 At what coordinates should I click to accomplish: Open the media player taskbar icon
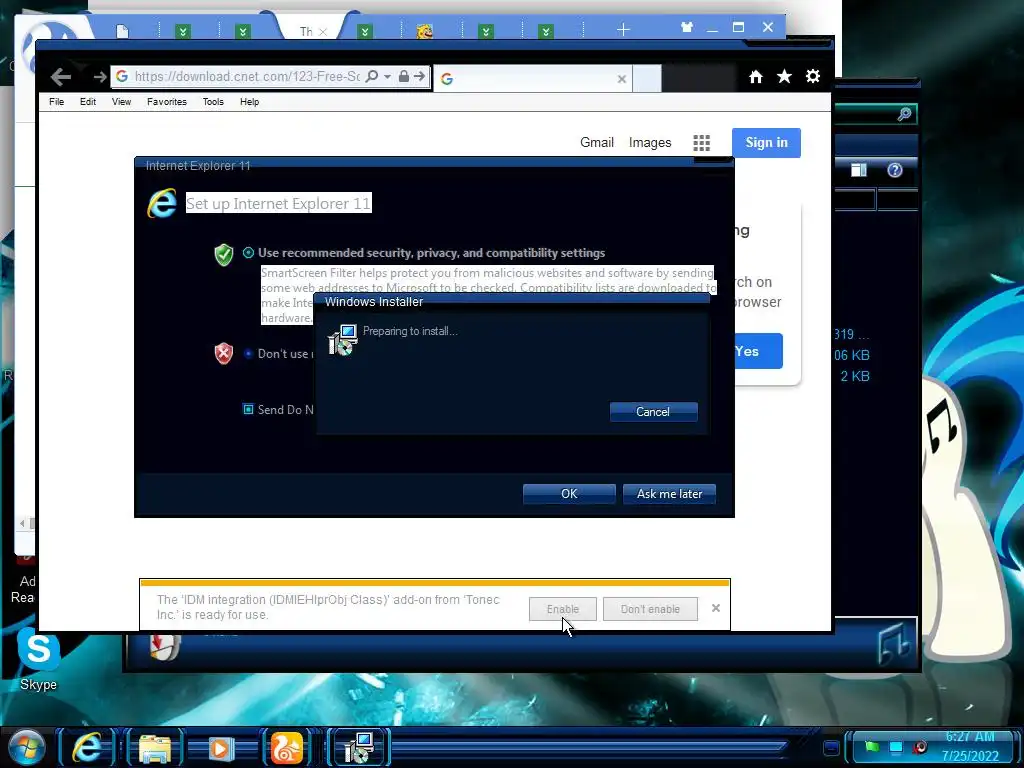click(x=221, y=748)
